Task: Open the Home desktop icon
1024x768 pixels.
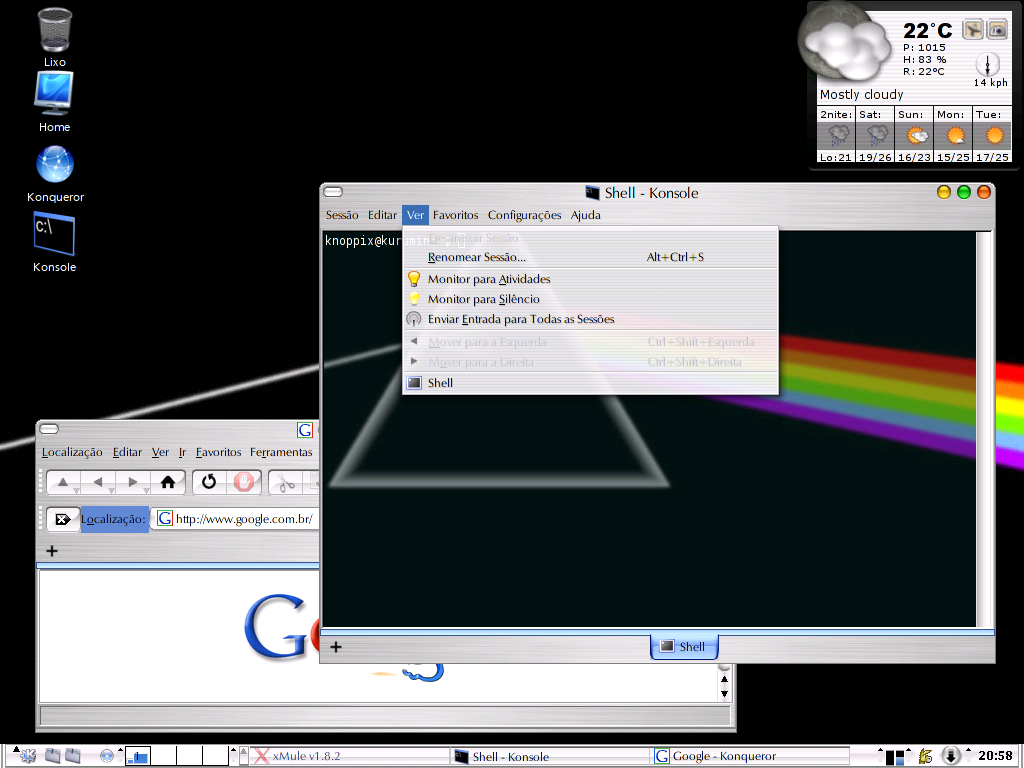Action: click(x=54, y=94)
